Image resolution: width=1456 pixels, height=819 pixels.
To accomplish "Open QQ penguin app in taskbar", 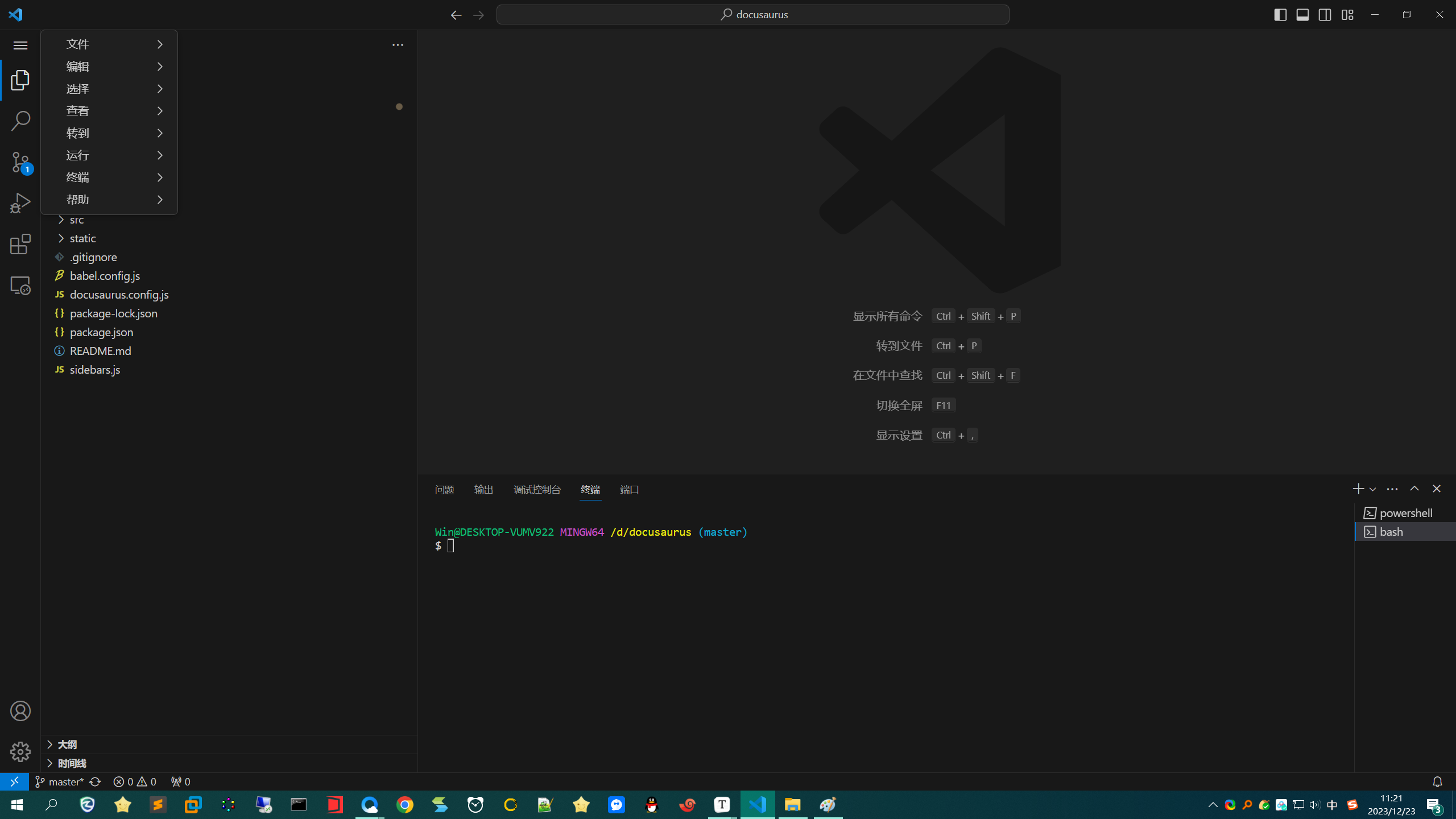I will (x=652, y=804).
